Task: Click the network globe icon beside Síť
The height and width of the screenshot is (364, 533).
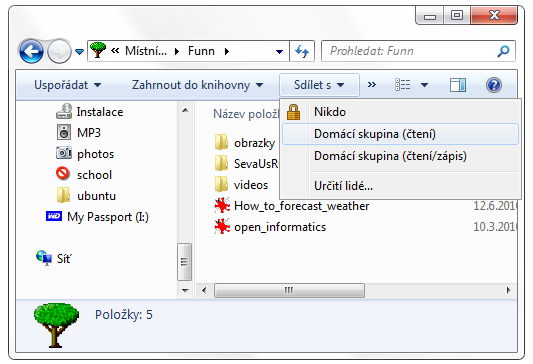Action: [44, 258]
